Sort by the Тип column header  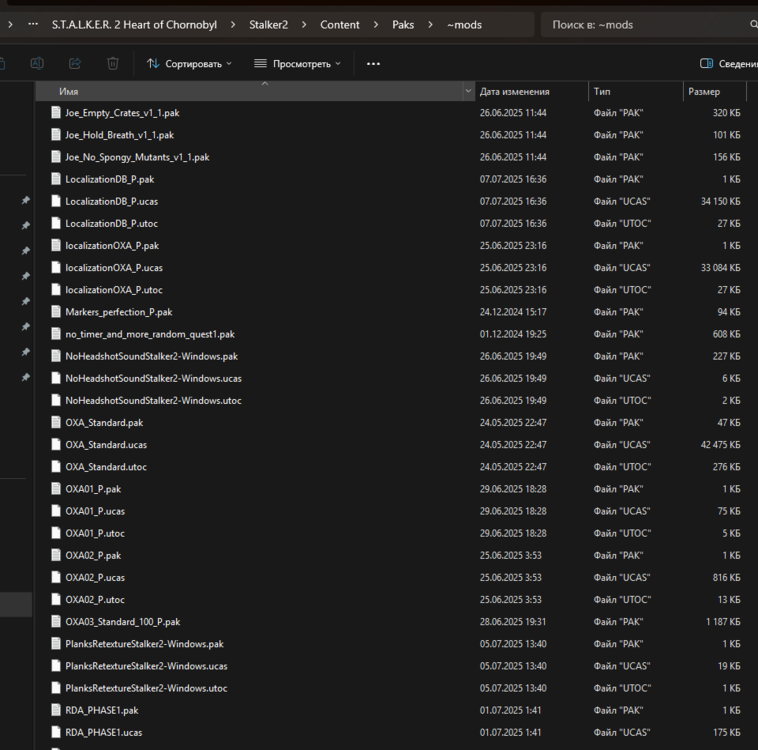coord(602,91)
